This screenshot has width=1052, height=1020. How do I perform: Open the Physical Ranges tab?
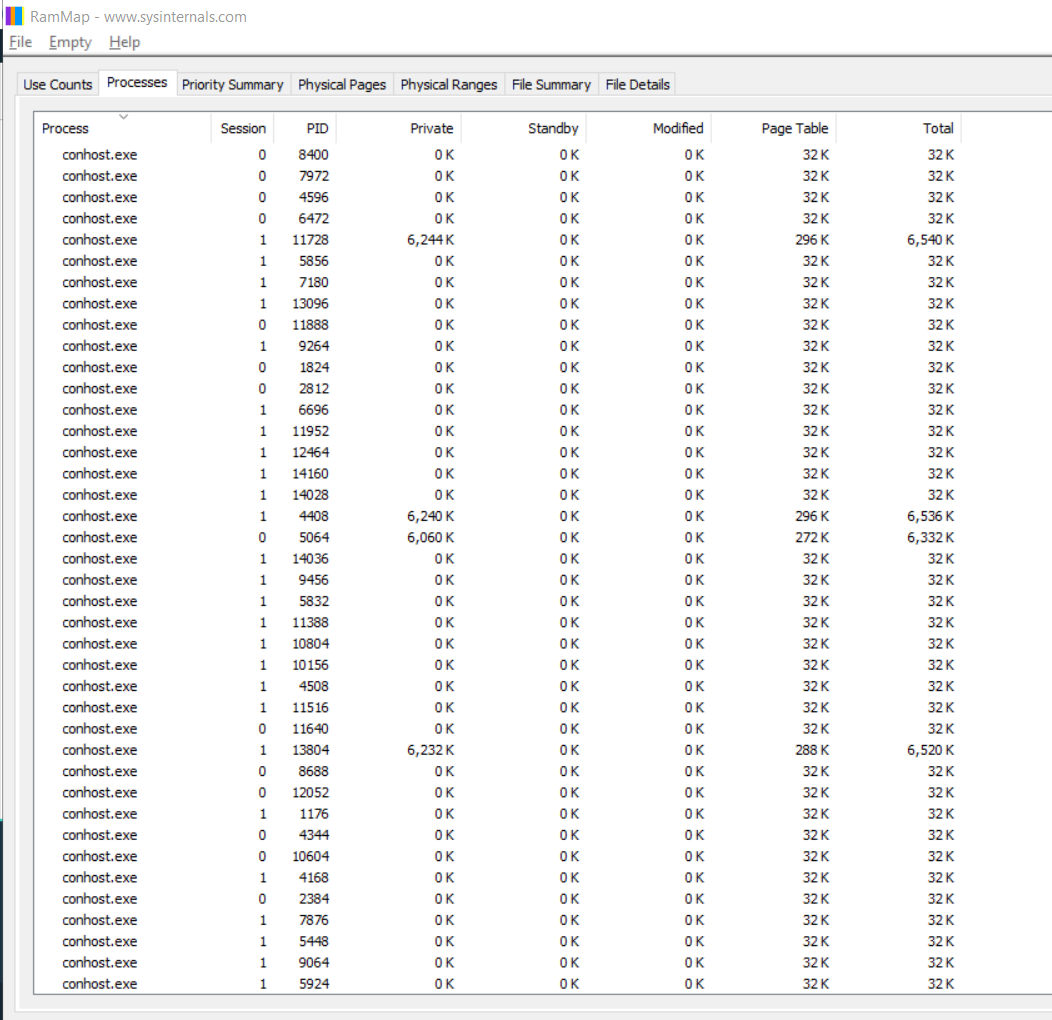pyautogui.click(x=449, y=85)
